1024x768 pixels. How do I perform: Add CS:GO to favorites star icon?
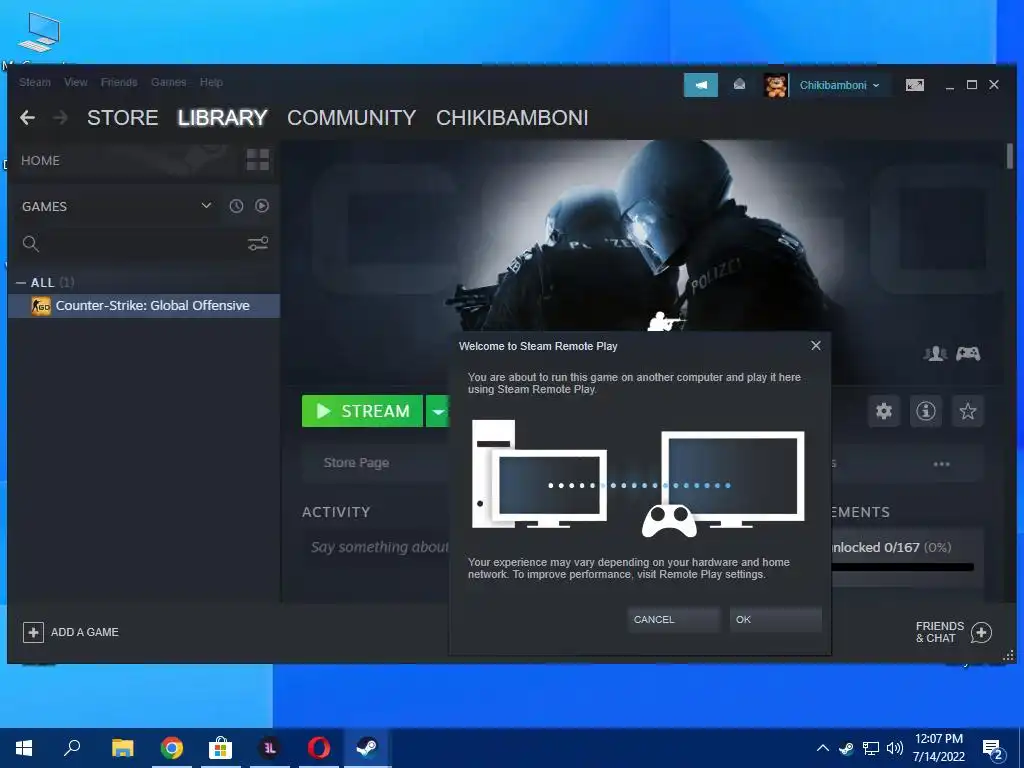tap(967, 411)
